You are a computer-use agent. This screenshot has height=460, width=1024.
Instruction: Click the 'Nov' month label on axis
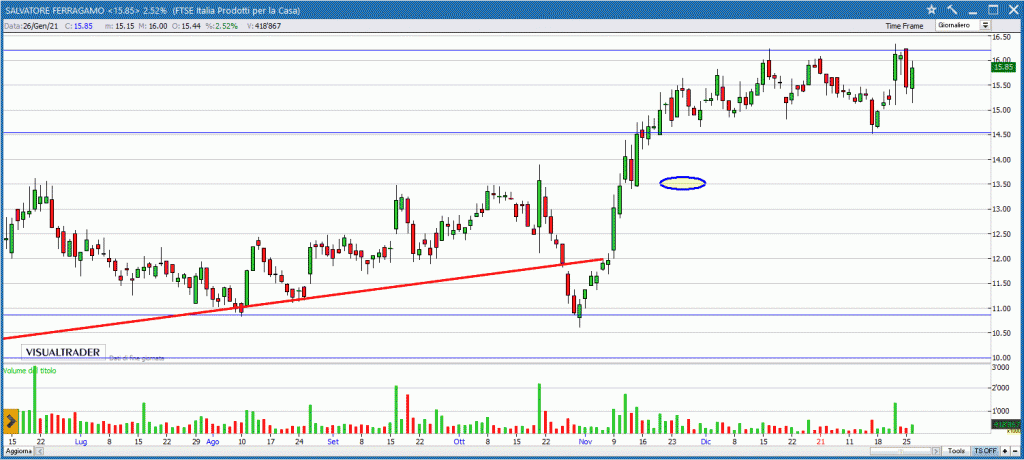[585, 441]
